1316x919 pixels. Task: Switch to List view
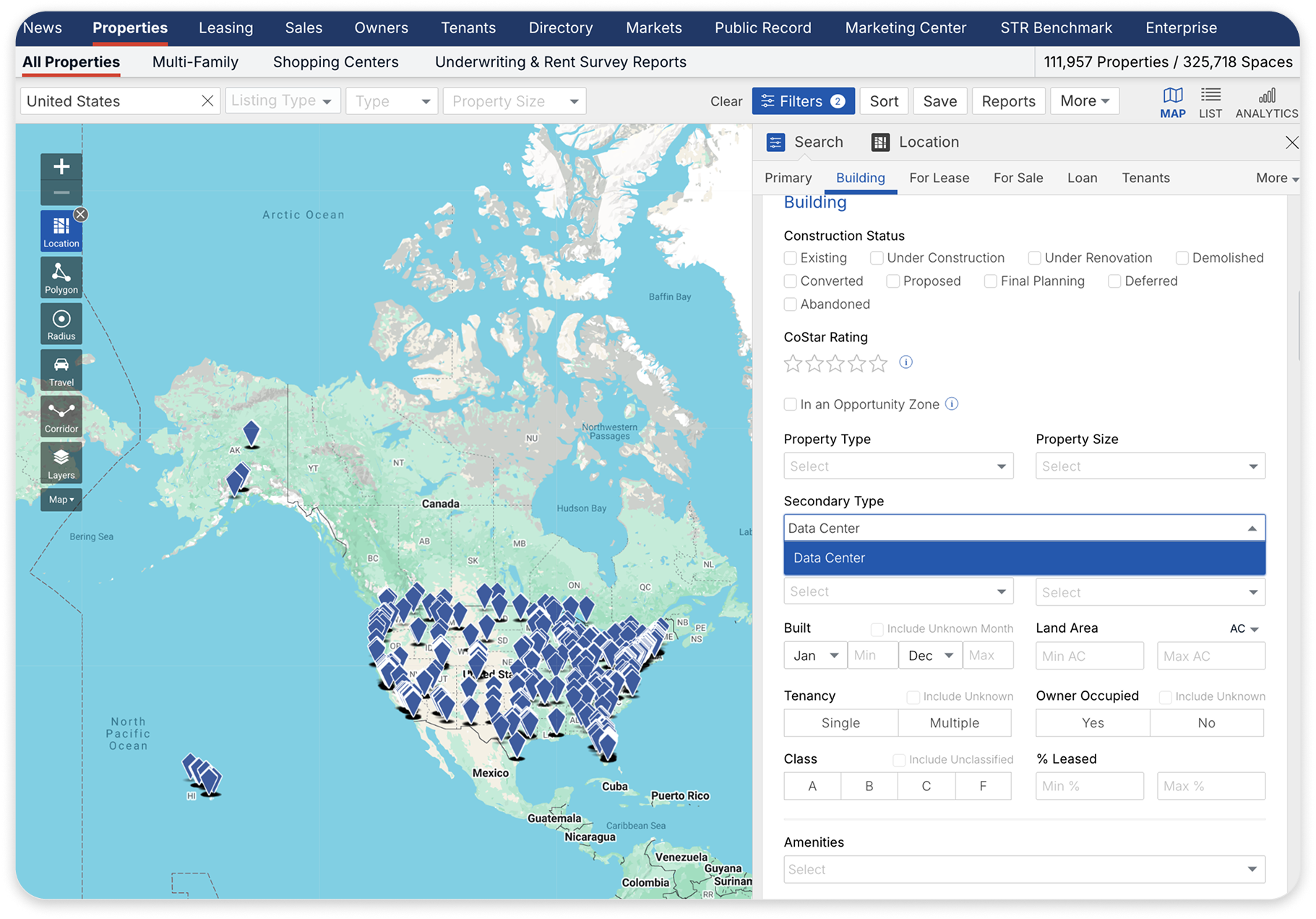[x=1210, y=101]
